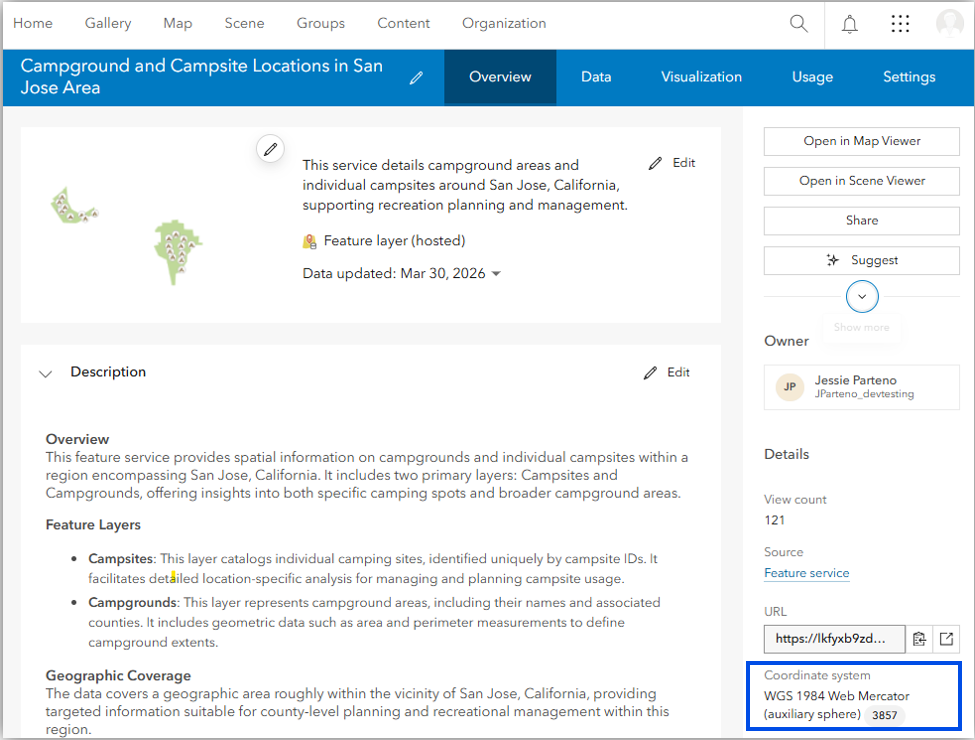Click Edit next to the summary text

[x=672, y=163]
